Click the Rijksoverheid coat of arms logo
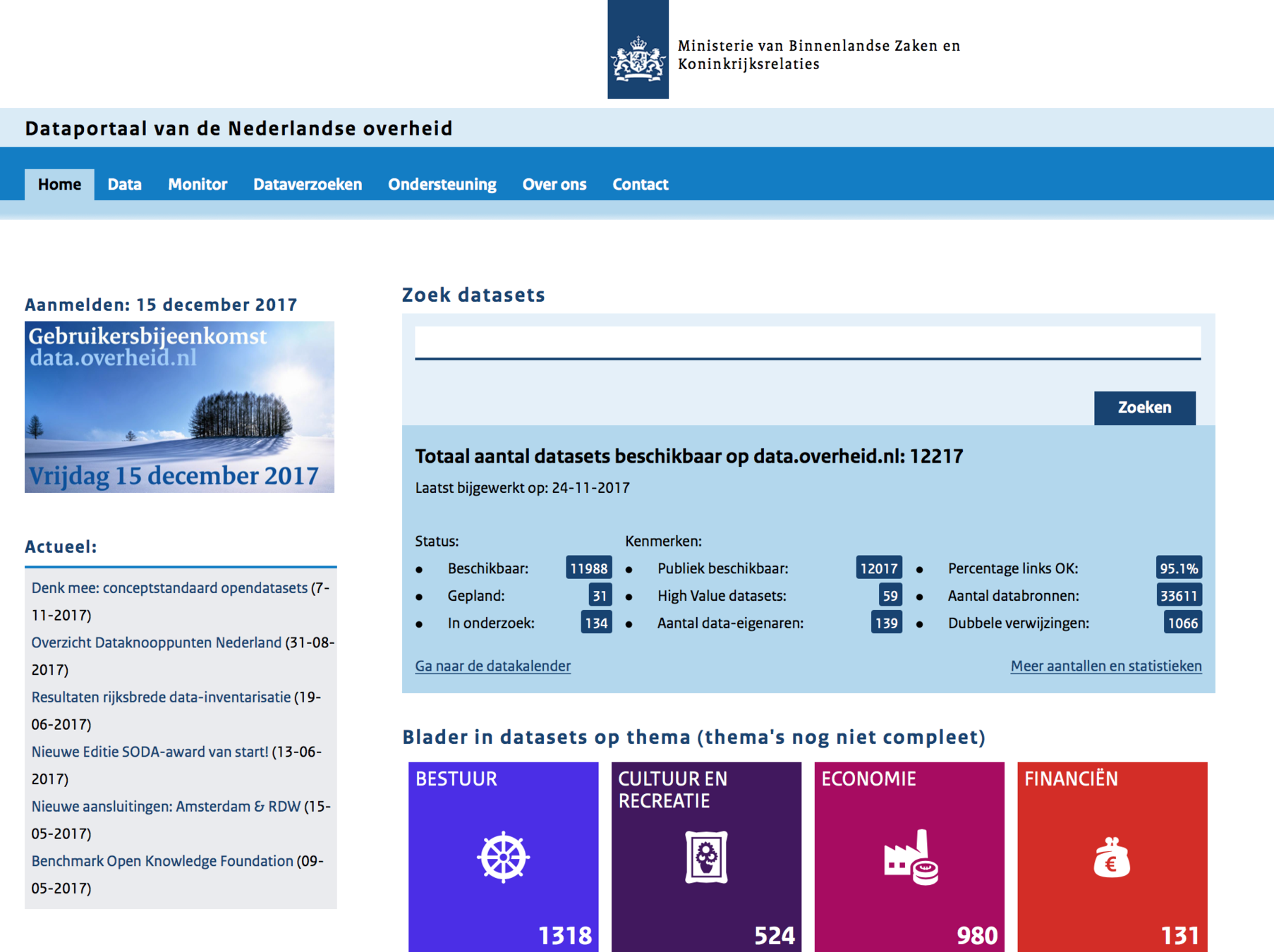 point(638,49)
